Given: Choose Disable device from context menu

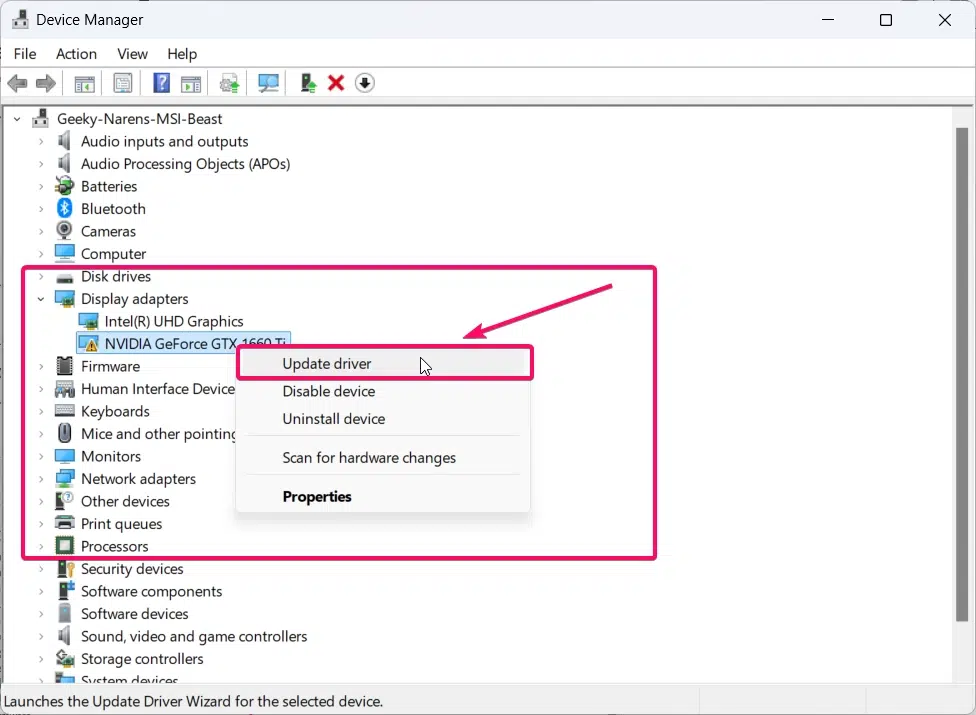Looking at the screenshot, I should click(385, 391).
